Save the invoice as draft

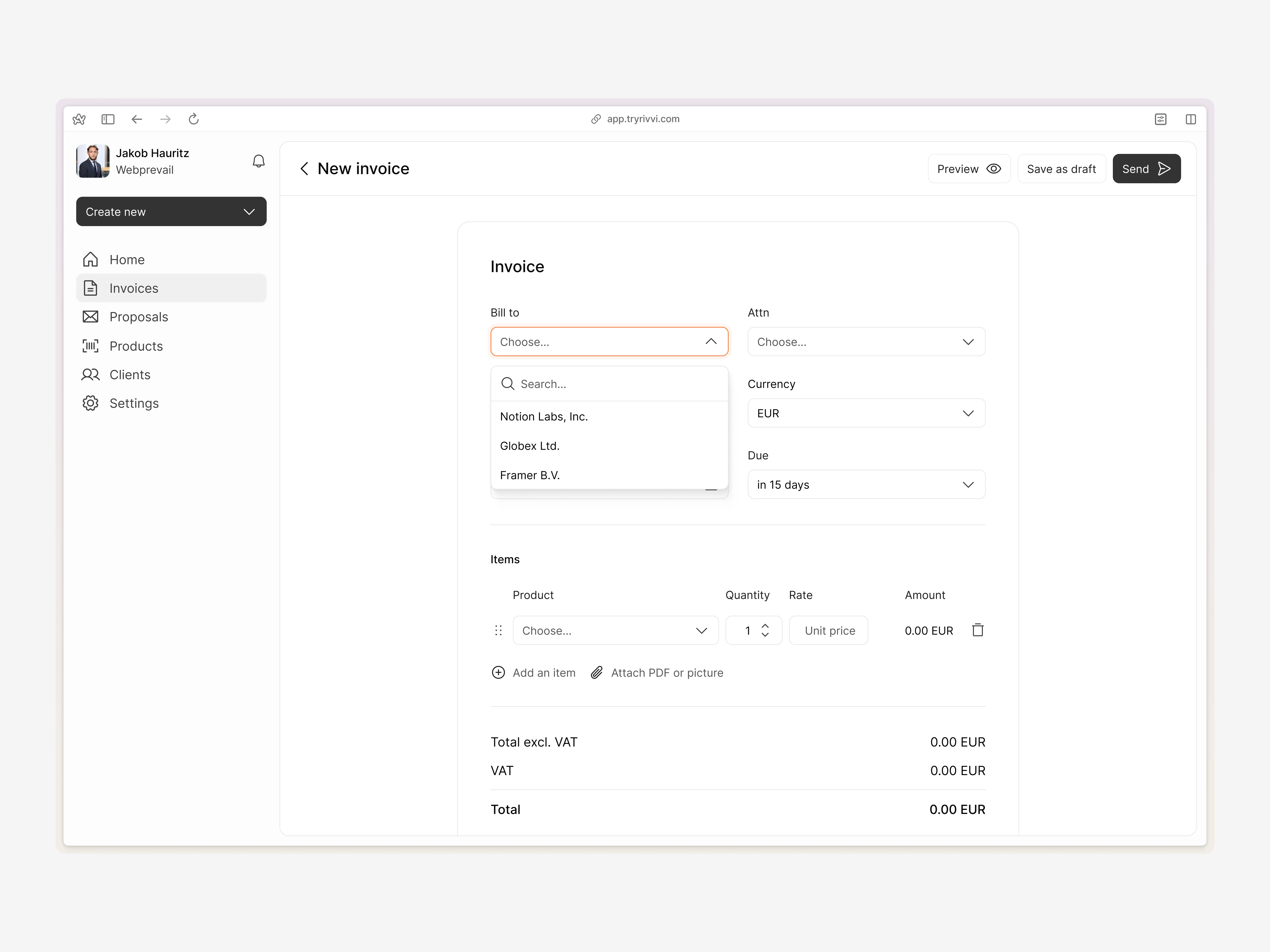[x=1062, y=169]
